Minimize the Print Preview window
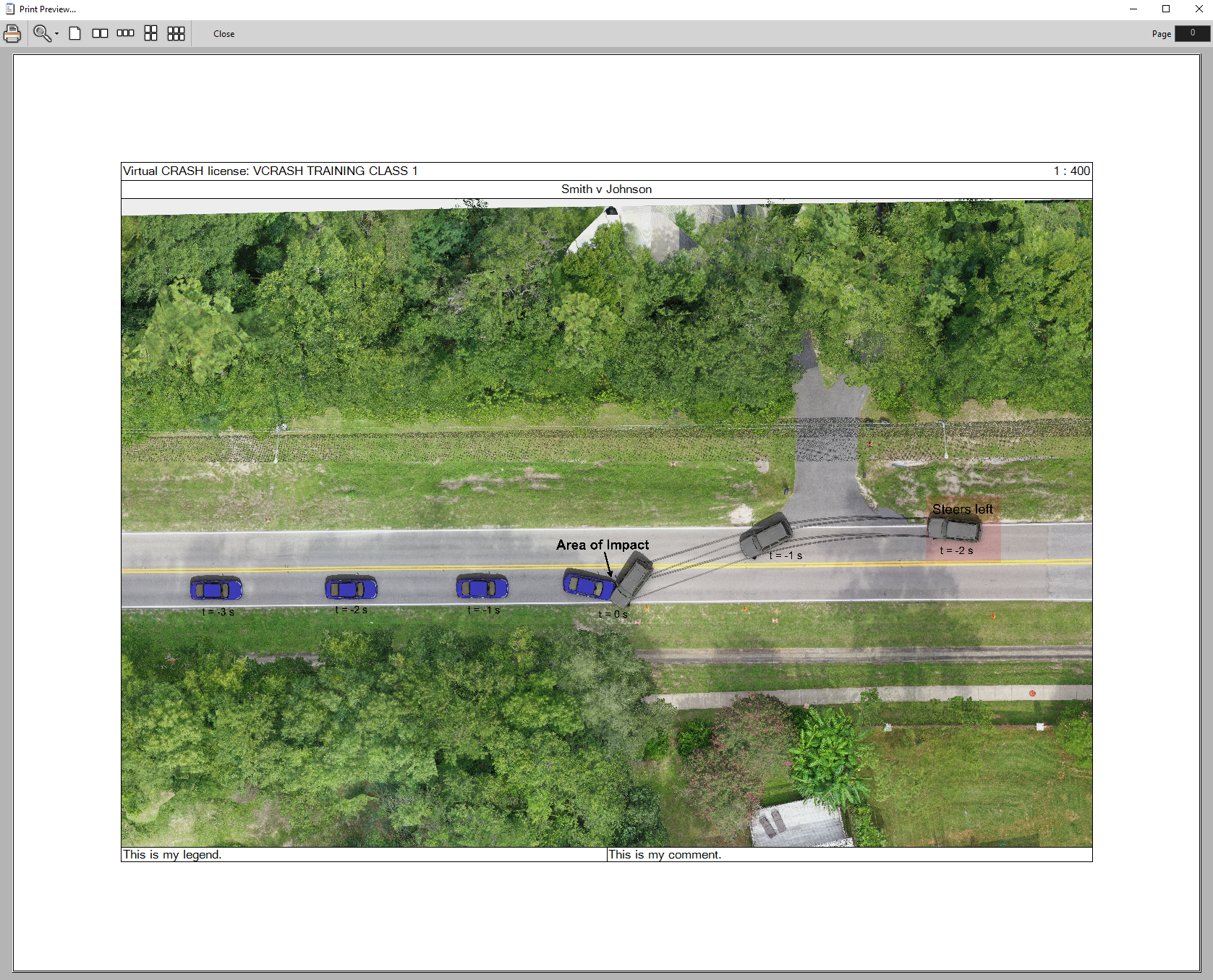Viewport: 1213px width, 980px height. click(1133, 9)
